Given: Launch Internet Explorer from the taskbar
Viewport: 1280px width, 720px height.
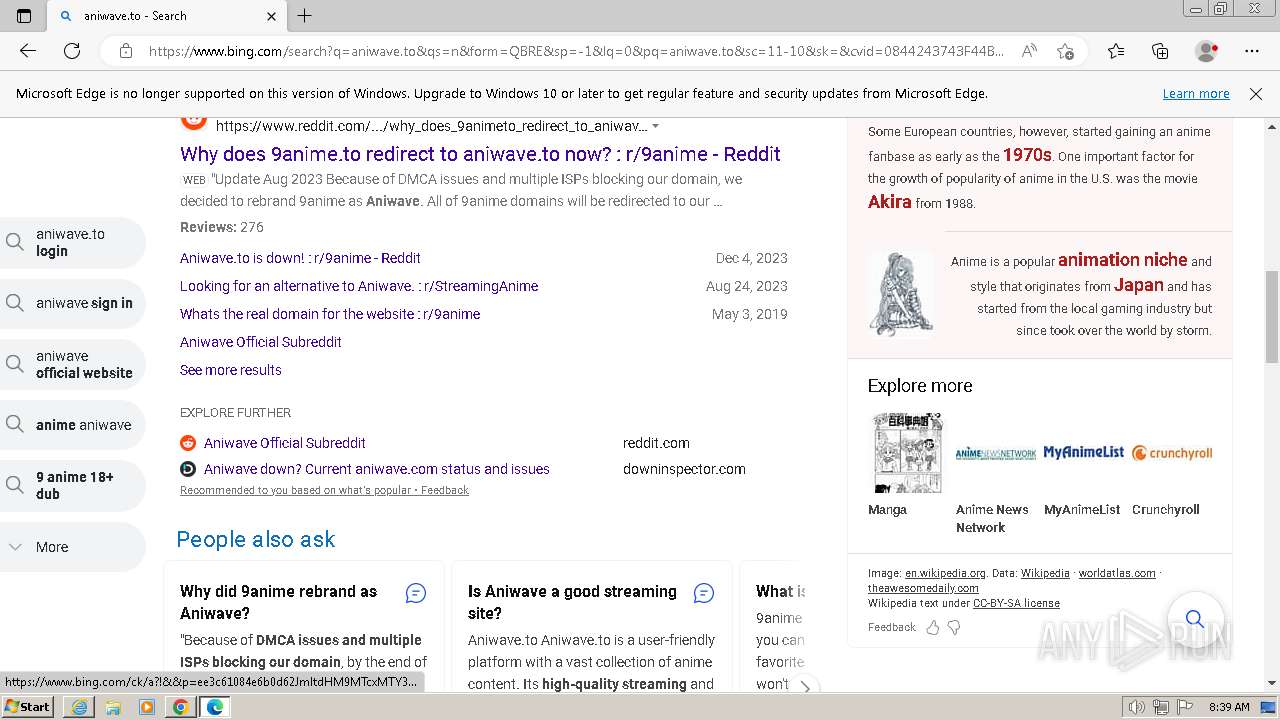Looking at the screenshot, I should [79, 707].
